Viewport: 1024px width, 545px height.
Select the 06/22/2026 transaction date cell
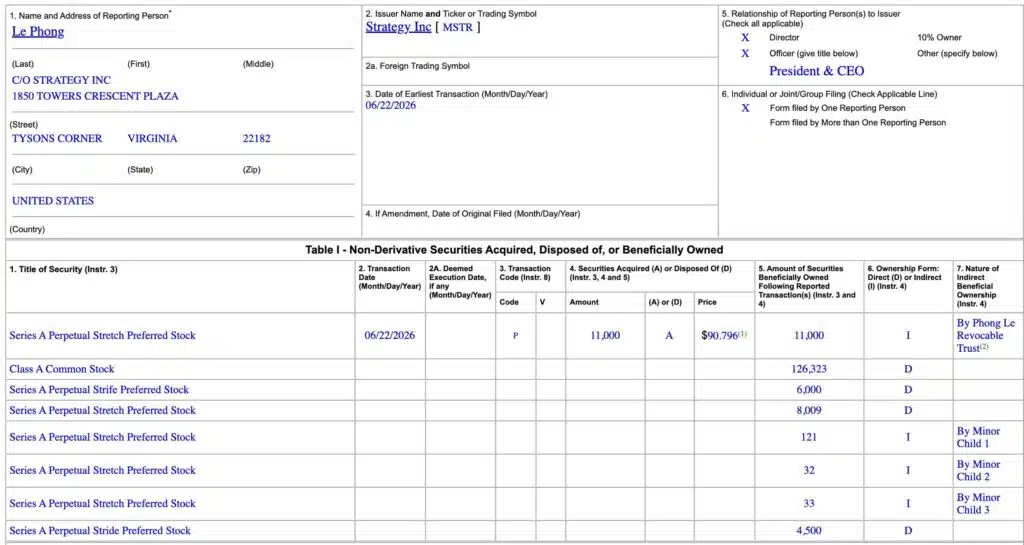[x=390, y=335]
